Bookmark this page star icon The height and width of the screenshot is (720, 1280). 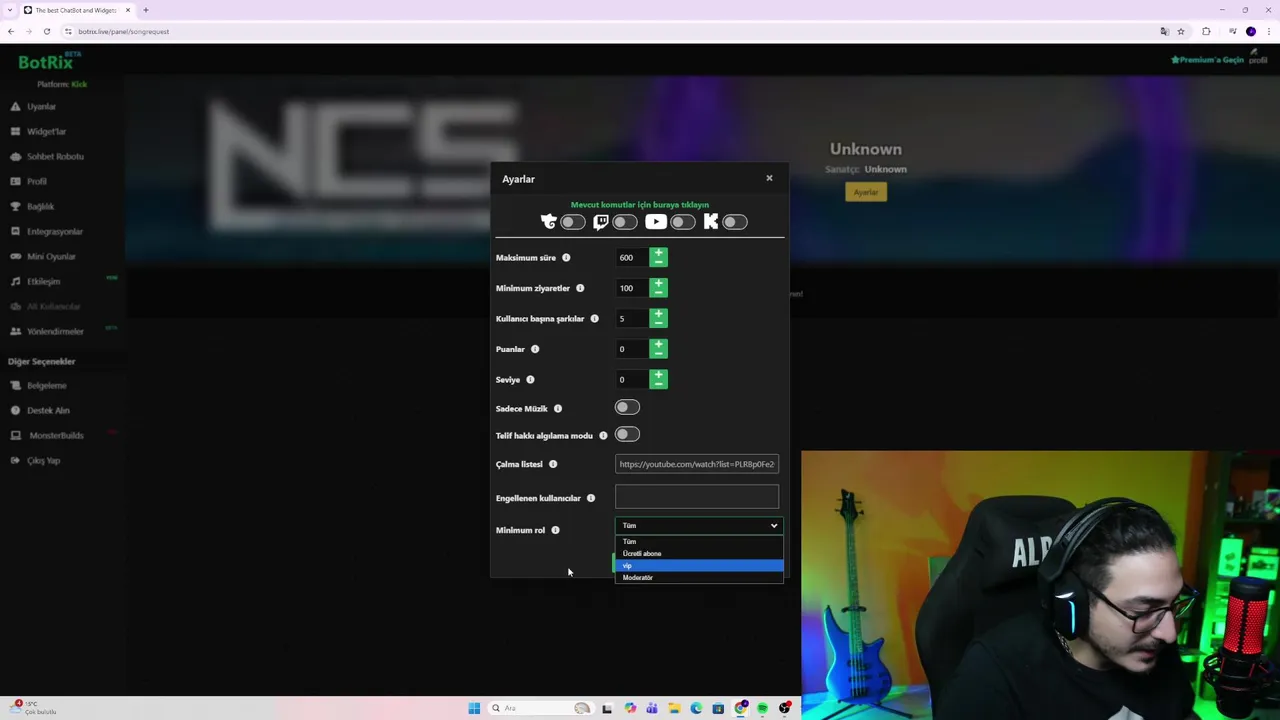[1181, 31]
